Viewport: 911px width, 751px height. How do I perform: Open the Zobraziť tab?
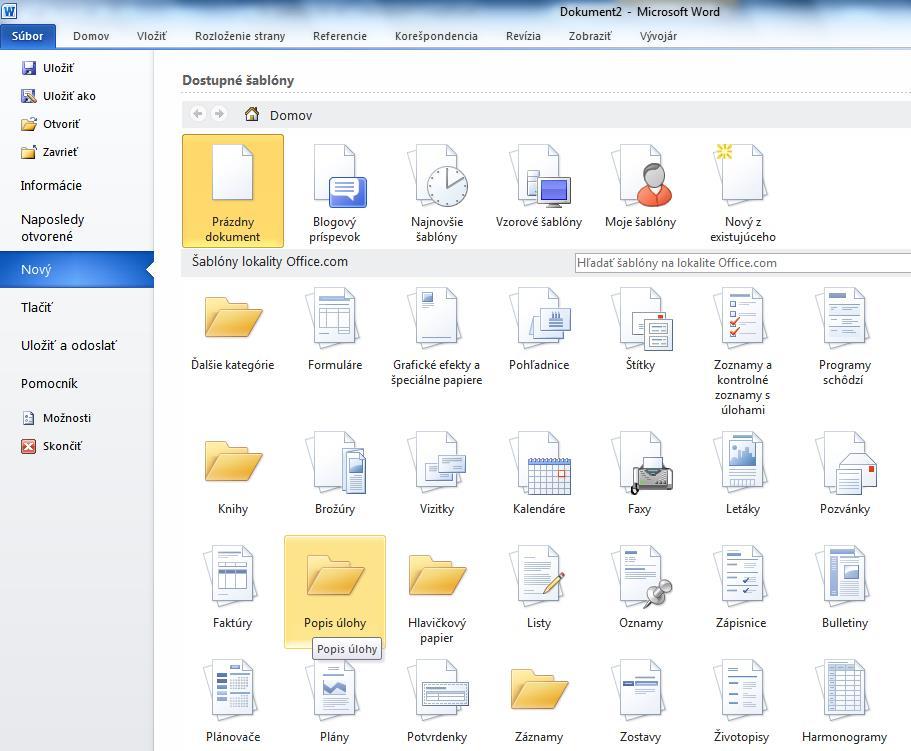coord(590,36)
